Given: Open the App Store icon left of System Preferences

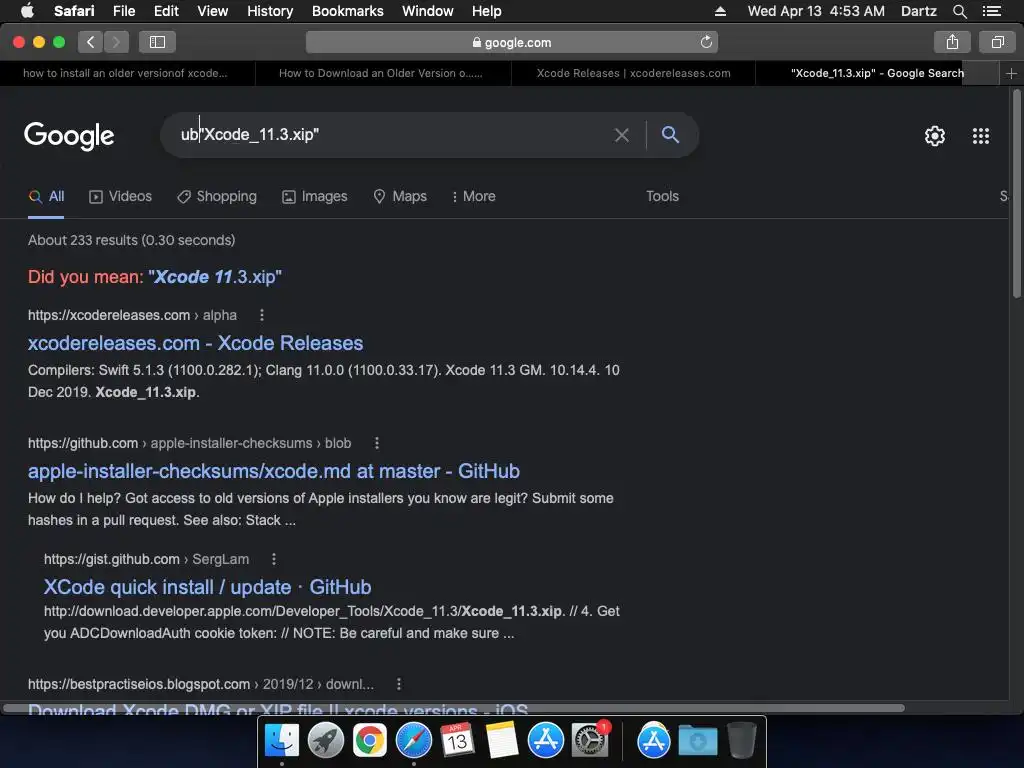Looking at the screenshot, I should pyautogui.click(x=545, y=741).
